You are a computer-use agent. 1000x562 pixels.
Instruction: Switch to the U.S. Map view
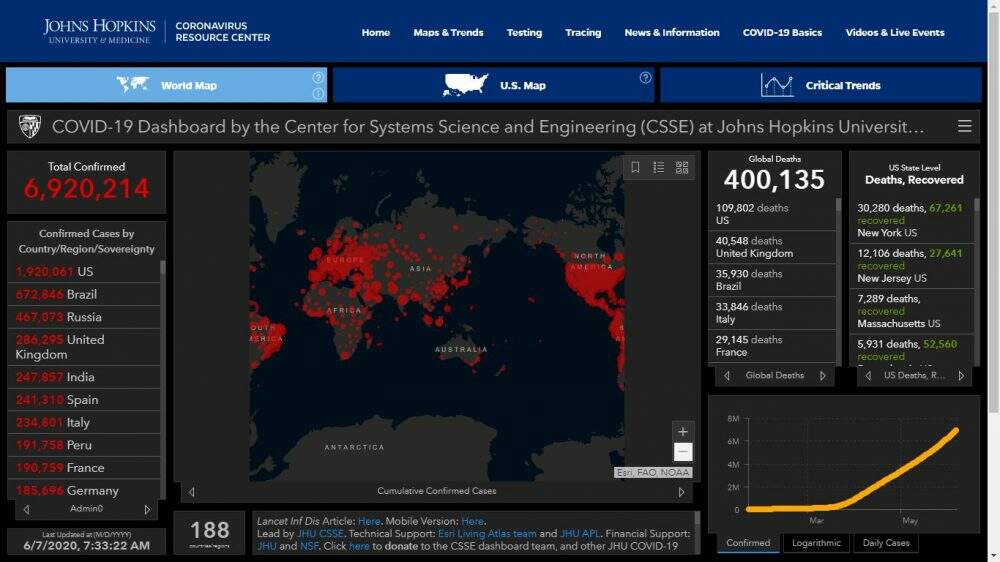pos(494,86)
